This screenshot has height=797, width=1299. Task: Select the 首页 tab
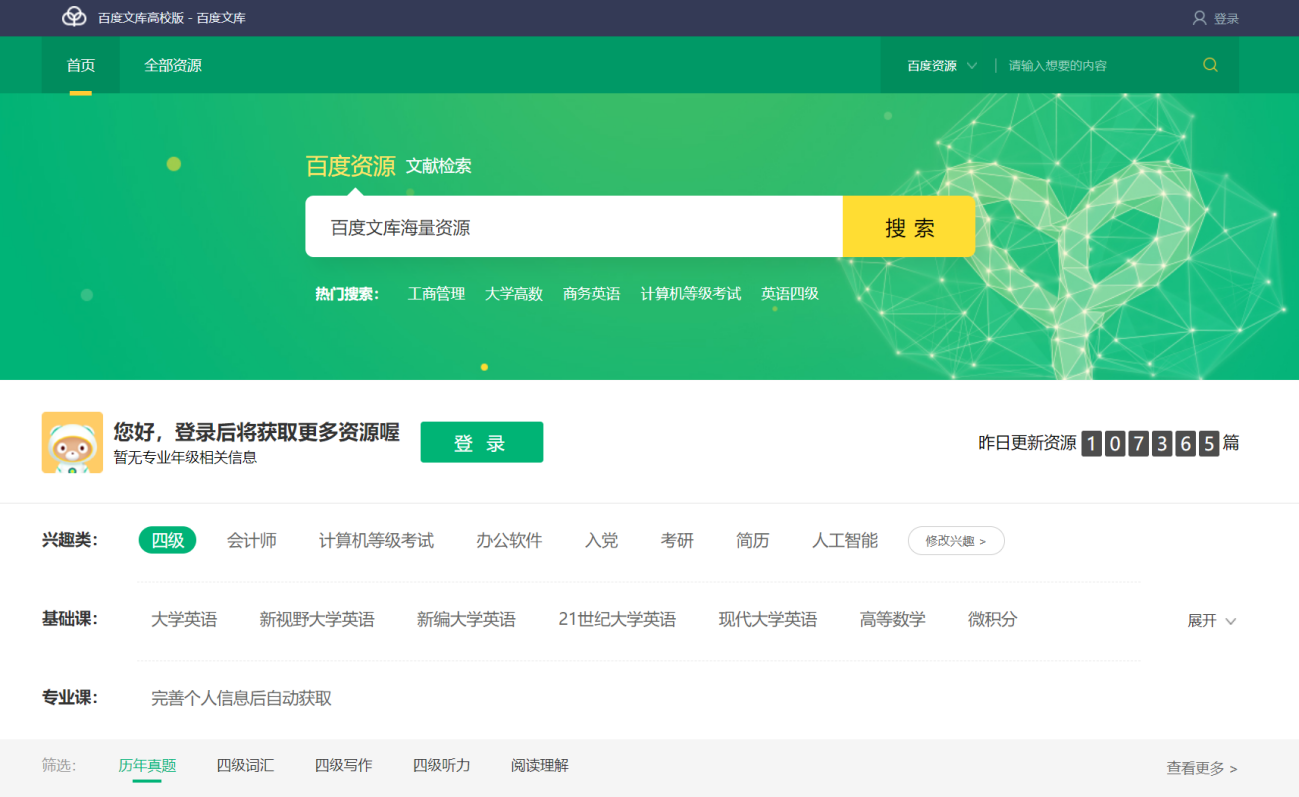(x=80, y=64)
